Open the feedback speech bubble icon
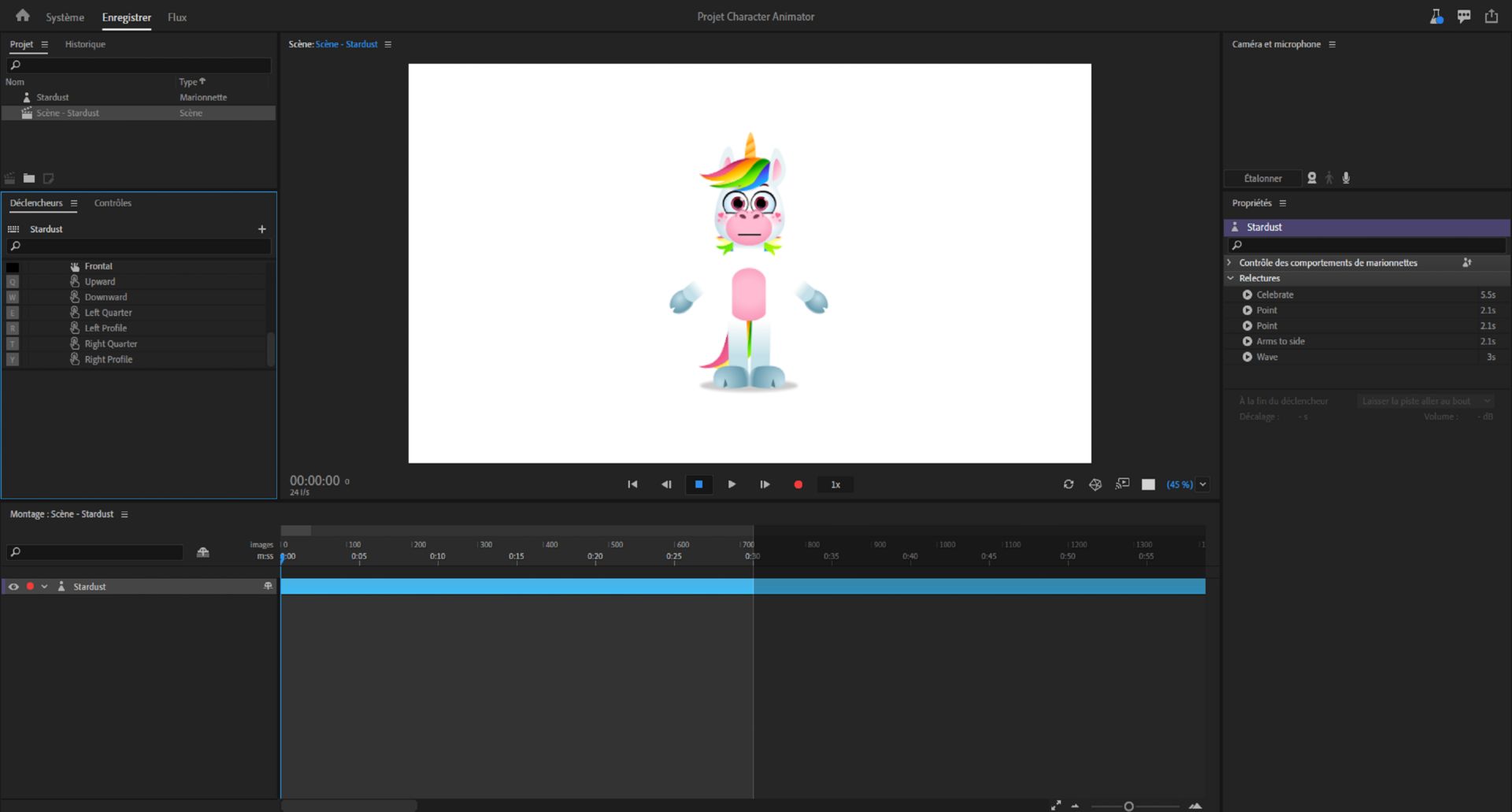1512x812 pixels. click(1464, 17)
